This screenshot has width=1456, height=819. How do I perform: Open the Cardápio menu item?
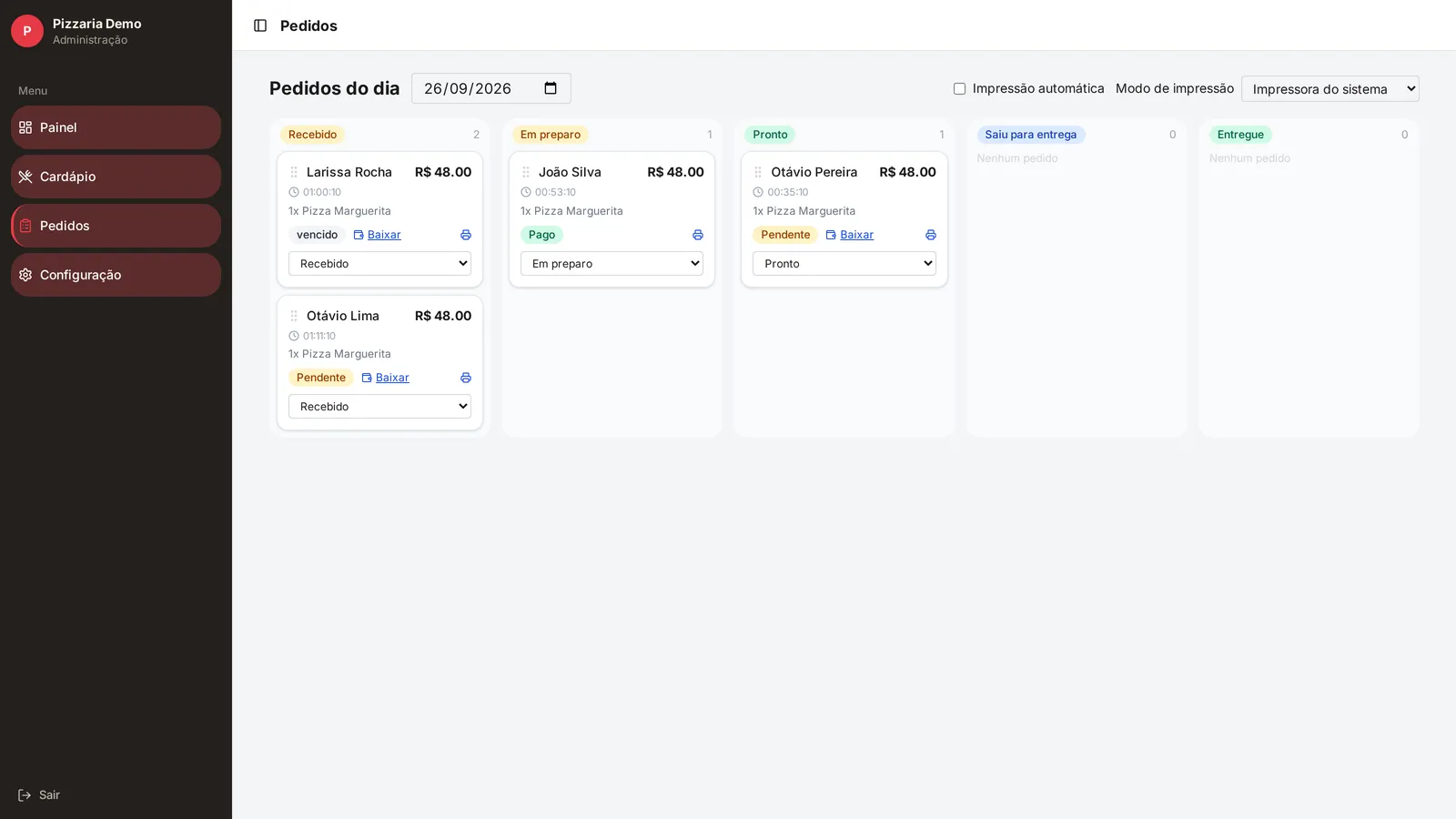[x=116, y=177]
